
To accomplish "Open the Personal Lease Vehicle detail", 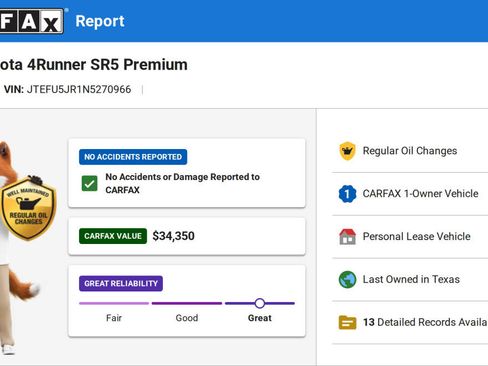I will [410, 236].
